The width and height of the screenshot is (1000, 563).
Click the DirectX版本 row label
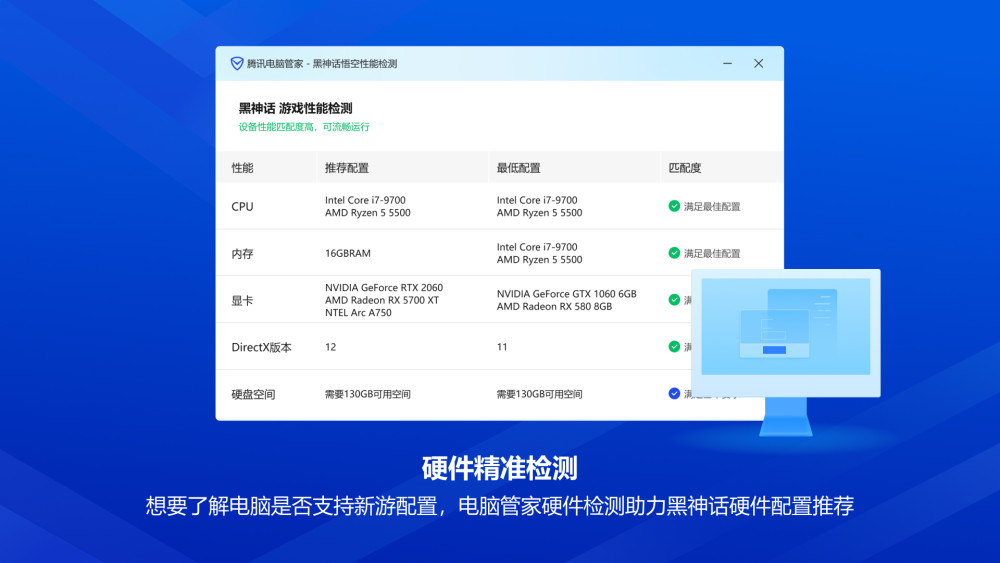coord(261,347)
